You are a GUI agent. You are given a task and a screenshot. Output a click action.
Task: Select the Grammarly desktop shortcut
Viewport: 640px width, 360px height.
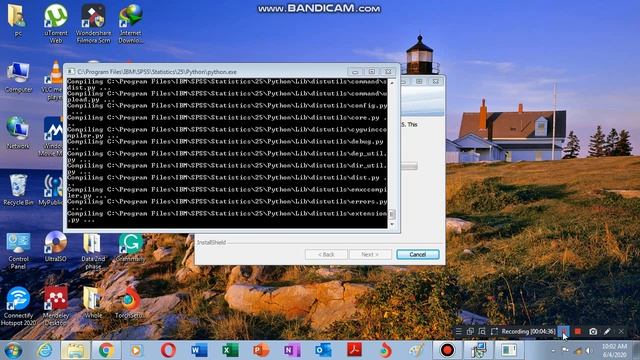click(x=131, y=247)
